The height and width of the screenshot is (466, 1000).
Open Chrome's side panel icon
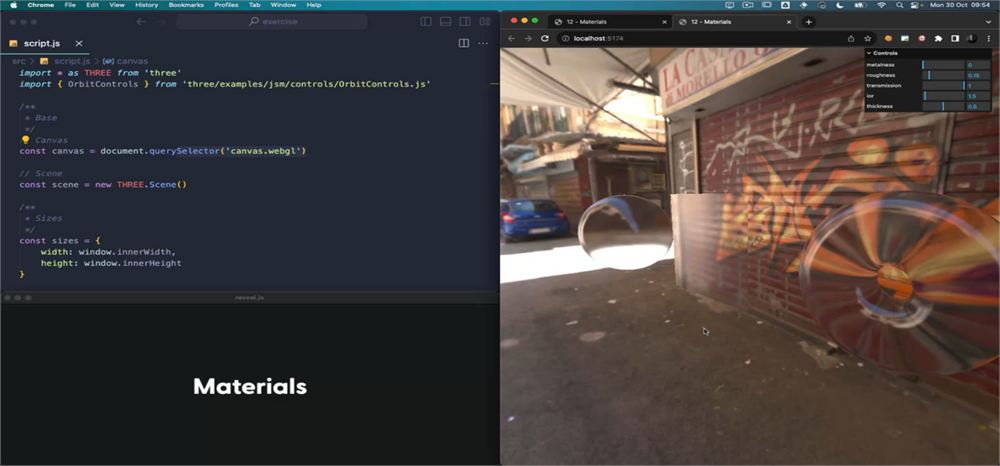click(955, 38)
